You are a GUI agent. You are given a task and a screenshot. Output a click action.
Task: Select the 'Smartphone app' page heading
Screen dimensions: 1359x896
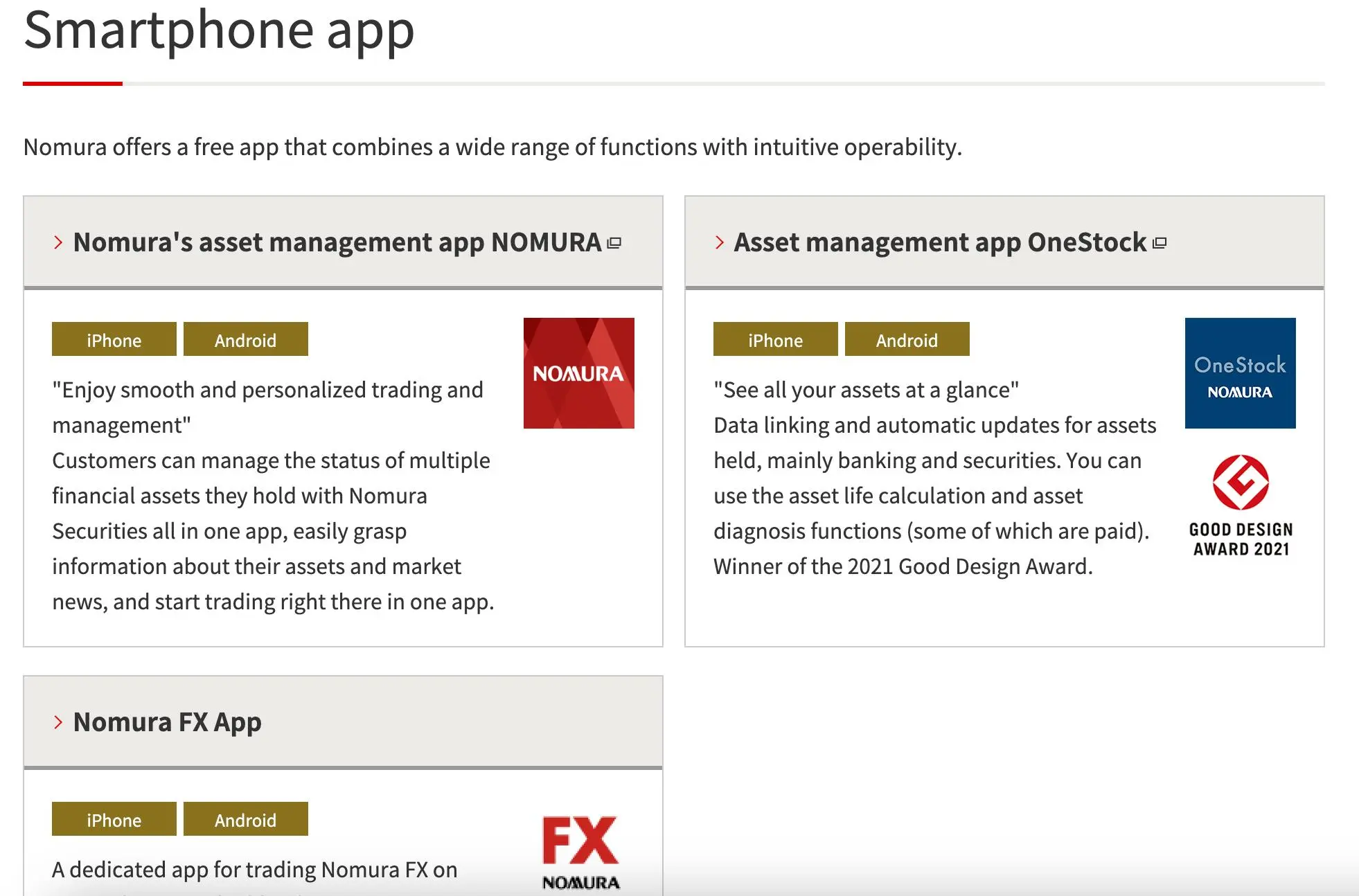point(219,31)
